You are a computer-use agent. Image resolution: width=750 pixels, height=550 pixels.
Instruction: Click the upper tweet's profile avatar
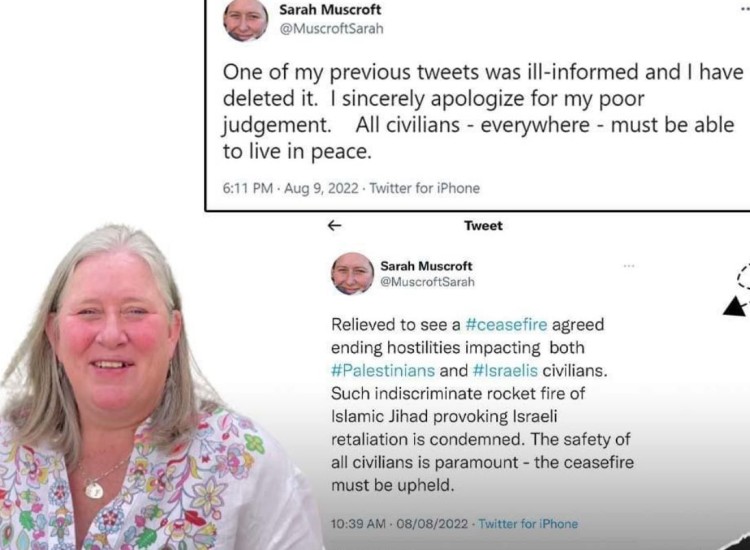pos(245,20)
